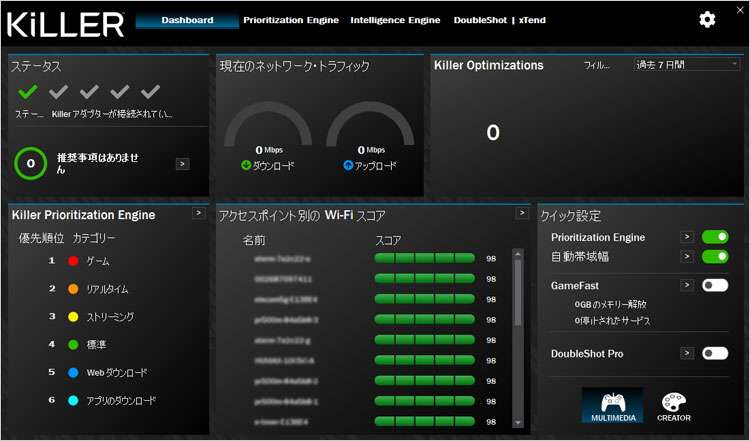Click the ゲーム priority row label
The width and height of the screenshot is (750, 441).
(98, 261)
